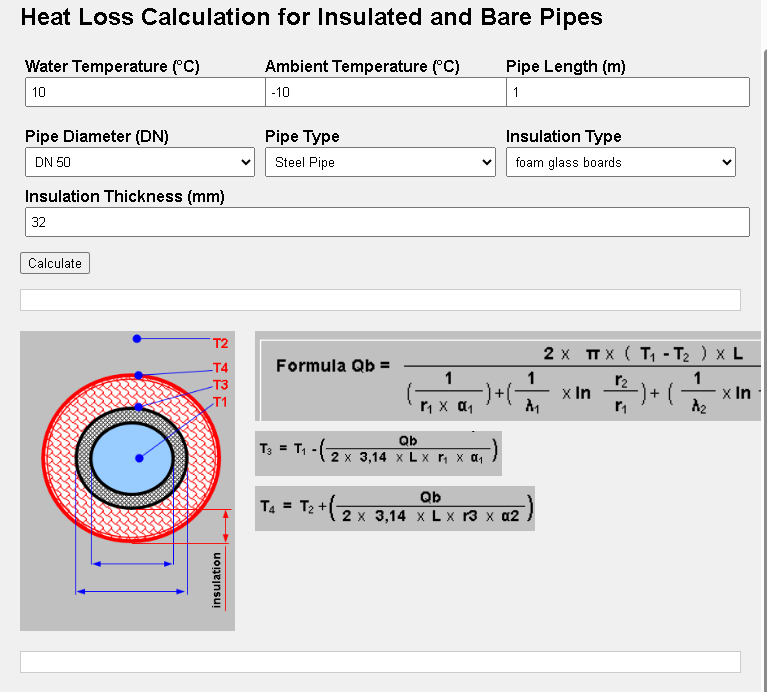Click the empty result box below Calculate

tap(380, 300)
